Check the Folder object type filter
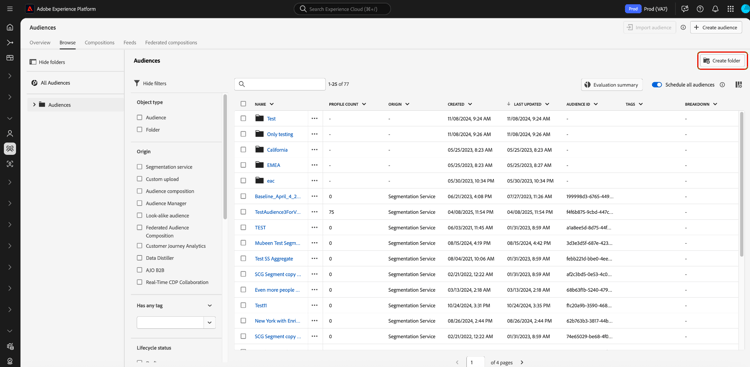 [x=139, y=130]
